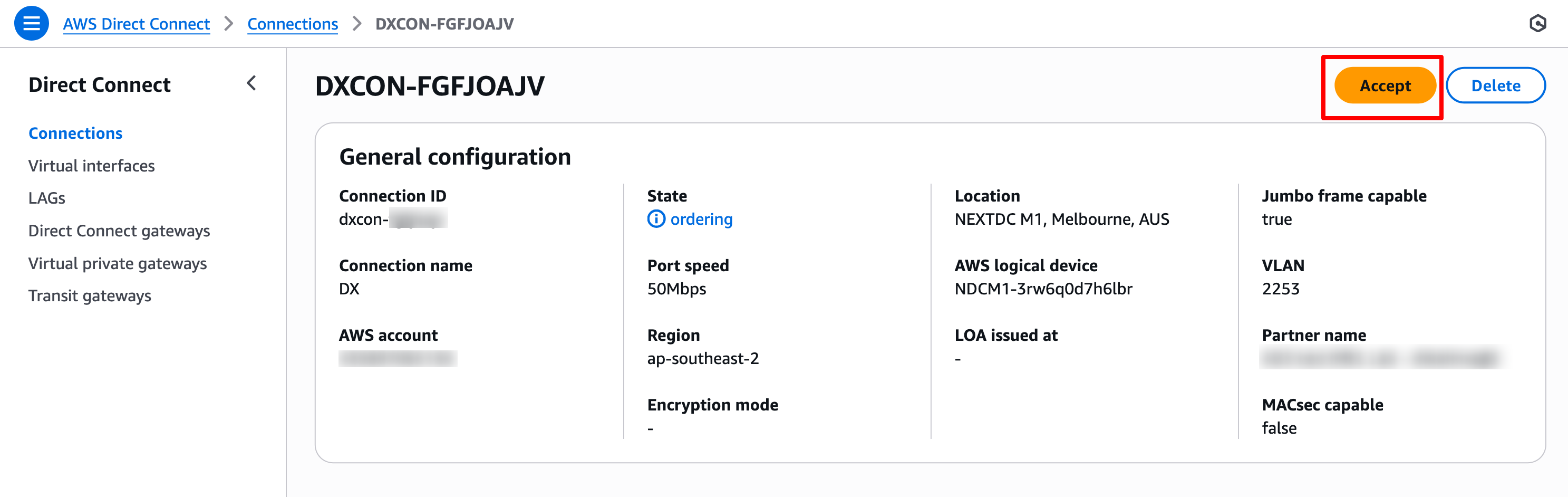Image resolution: width=1568 pixels, height=497 pixels.
Task: Open Direct Connect gateways page
Action: pyautogui.click(x=119, y=231)
